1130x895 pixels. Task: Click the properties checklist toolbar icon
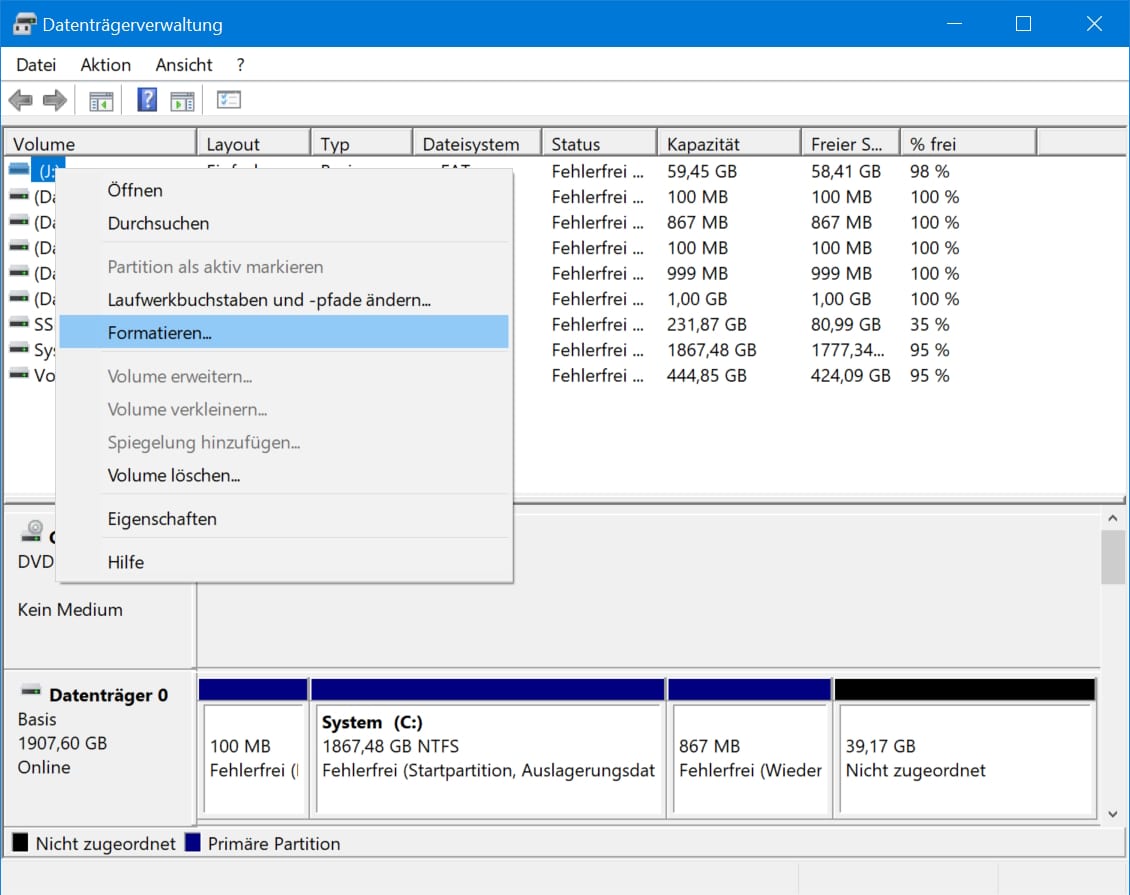(x=228, y=99)
